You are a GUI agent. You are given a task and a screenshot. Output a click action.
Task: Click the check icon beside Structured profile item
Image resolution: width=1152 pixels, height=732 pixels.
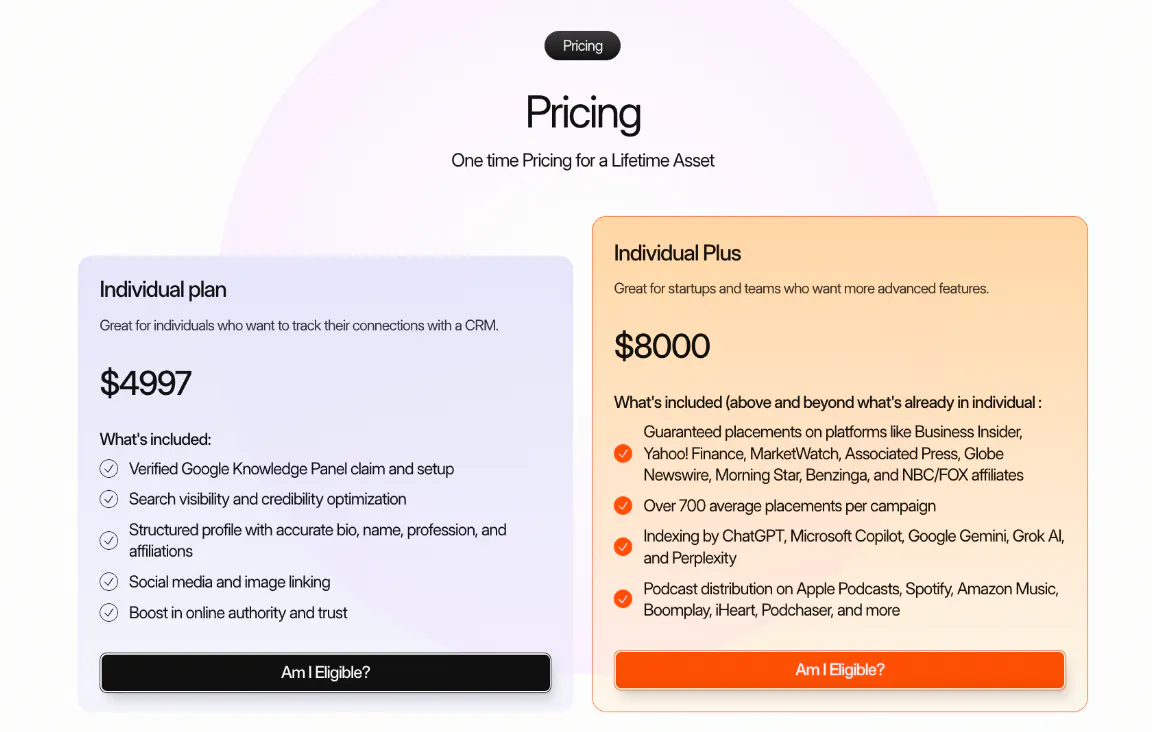(x=109, y=540)
